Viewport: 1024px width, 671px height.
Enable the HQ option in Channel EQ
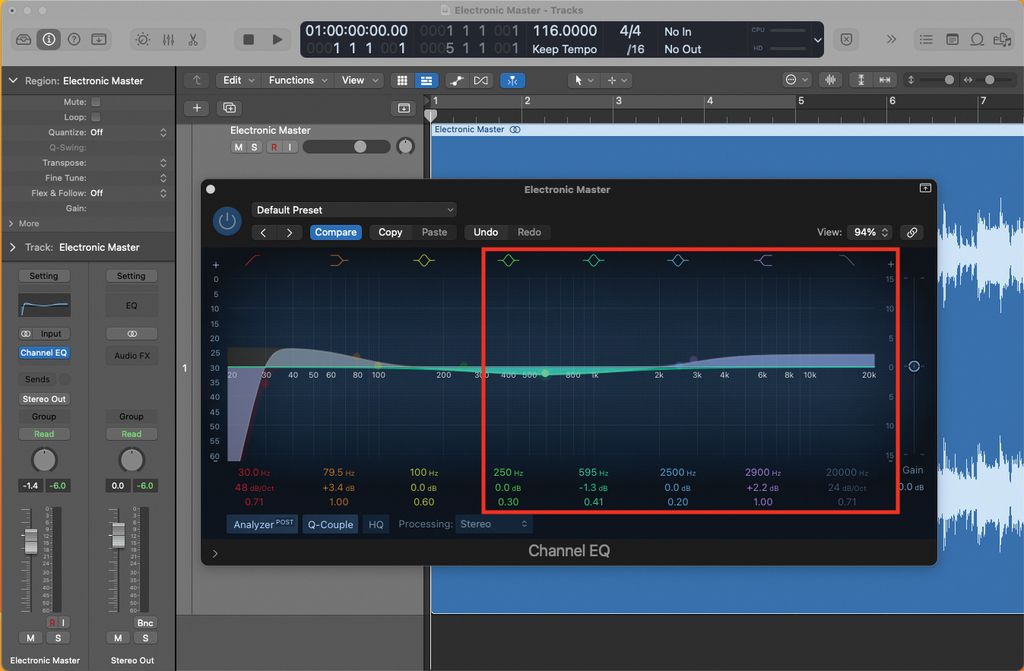(376, 524)
